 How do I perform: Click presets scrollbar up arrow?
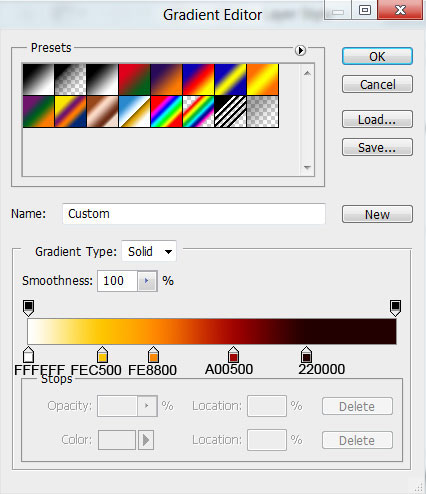(307, 73)
